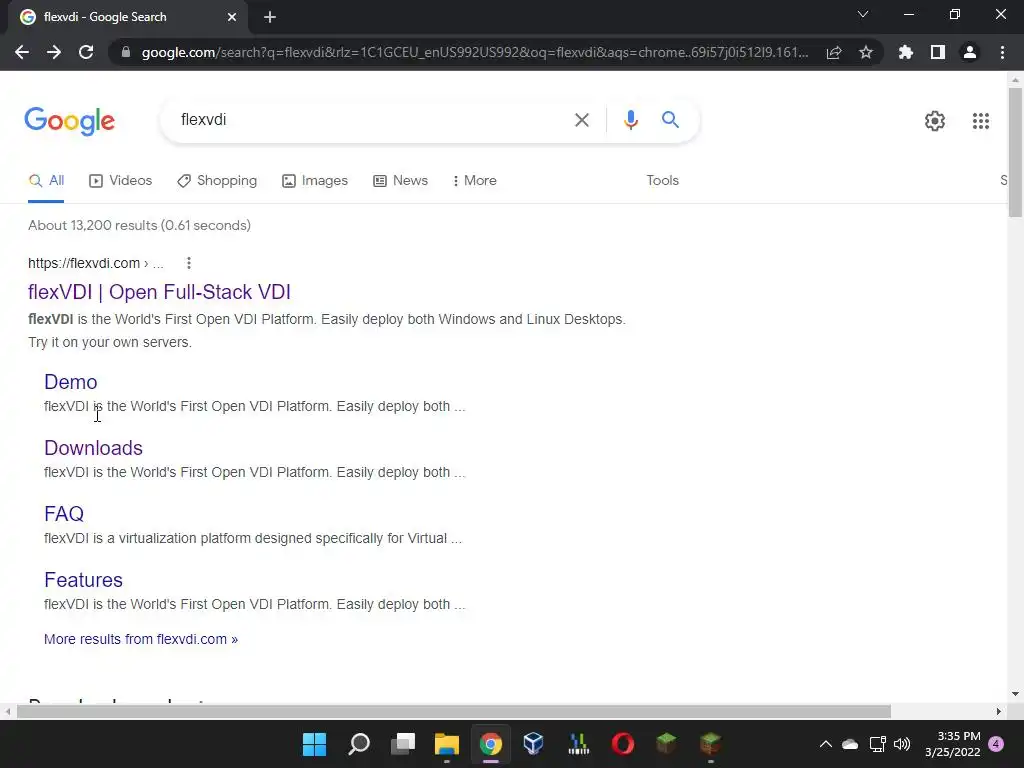Click the scroll down arrow
The image size is (1024, 768).
(x=1015, y=694)
